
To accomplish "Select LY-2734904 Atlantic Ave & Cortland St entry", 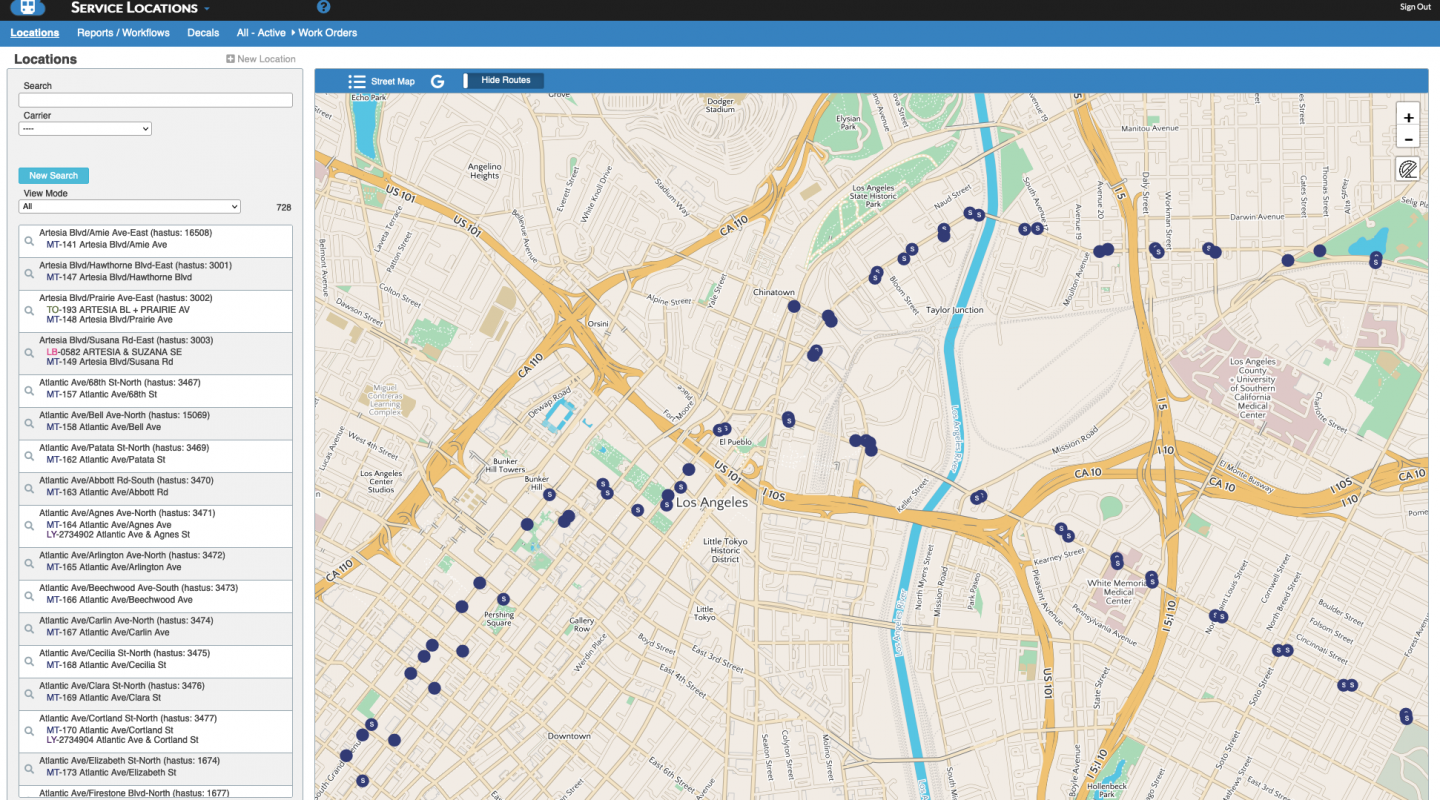I will tap(122, 740).
